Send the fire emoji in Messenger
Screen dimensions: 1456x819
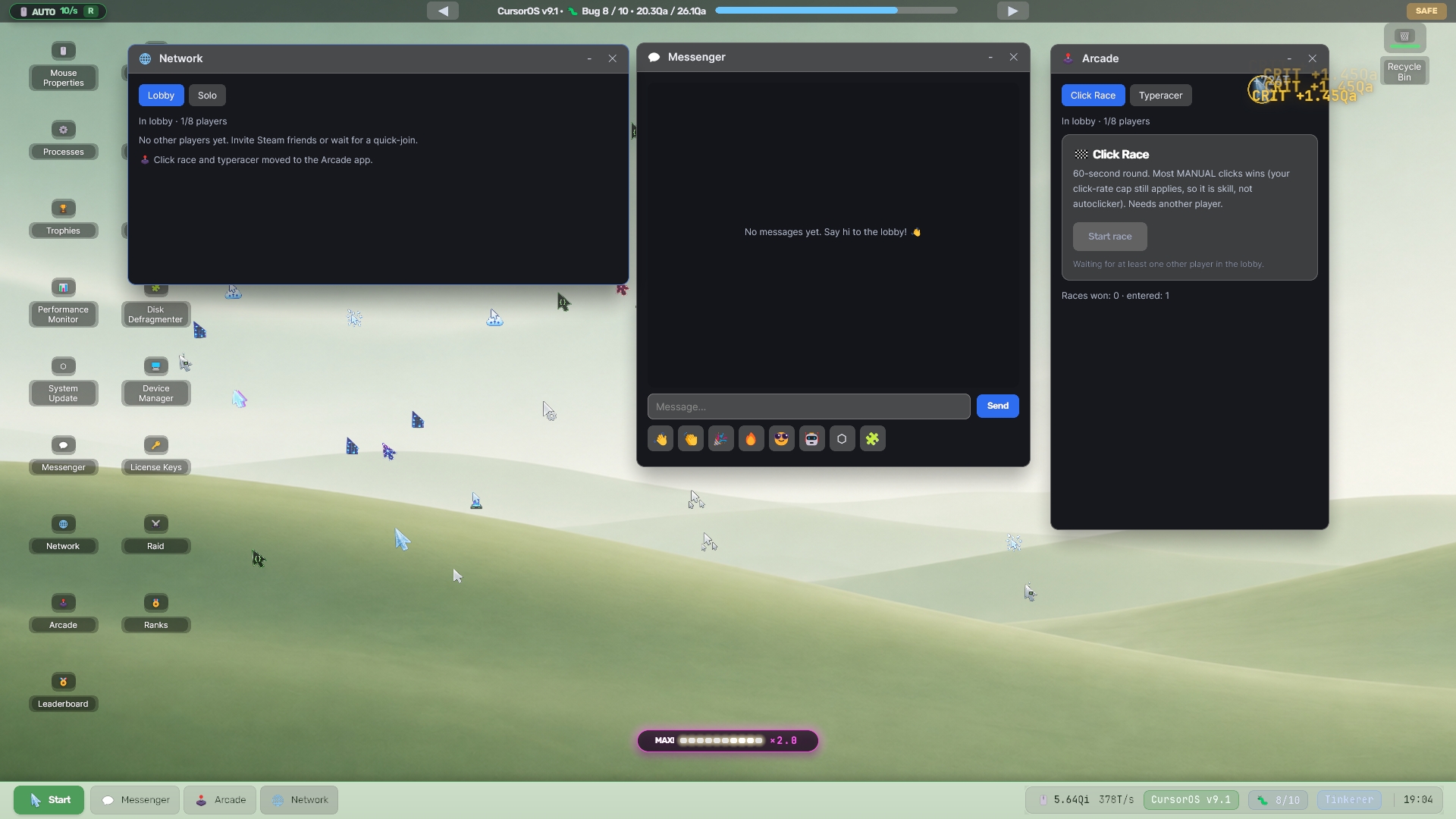(x=752, y=439)
